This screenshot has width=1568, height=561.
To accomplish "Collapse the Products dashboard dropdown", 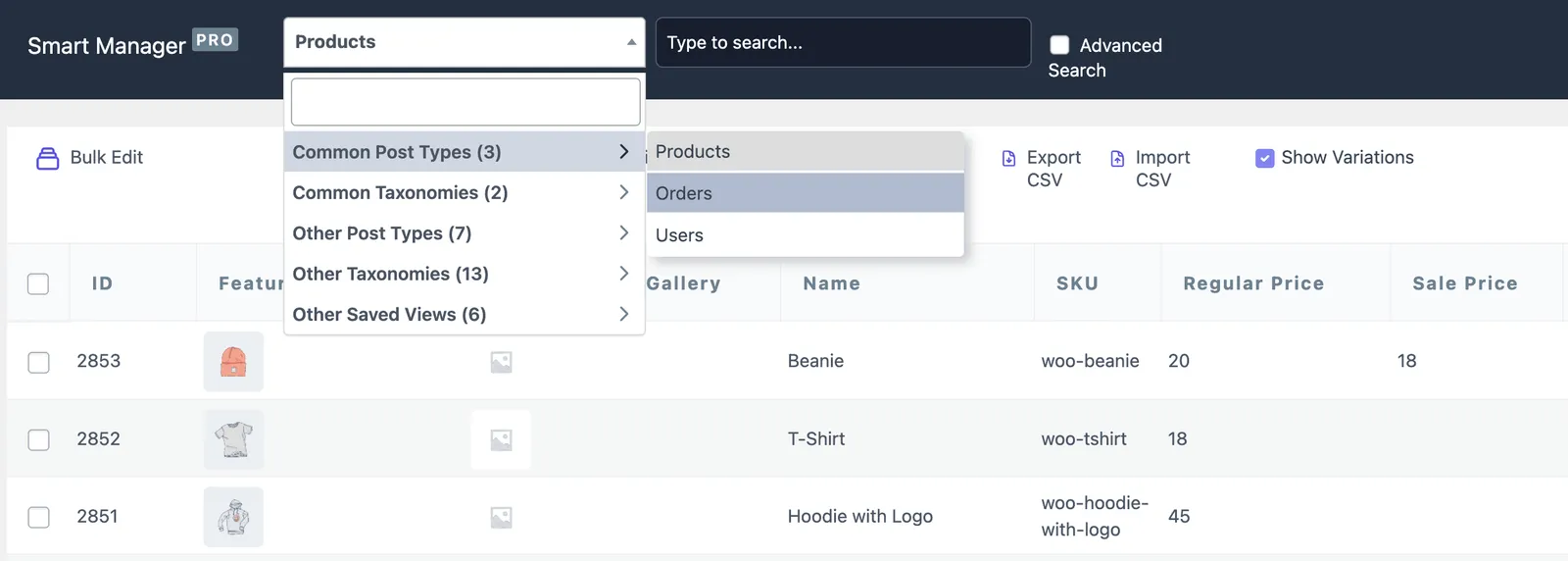I will coord(465,42).
